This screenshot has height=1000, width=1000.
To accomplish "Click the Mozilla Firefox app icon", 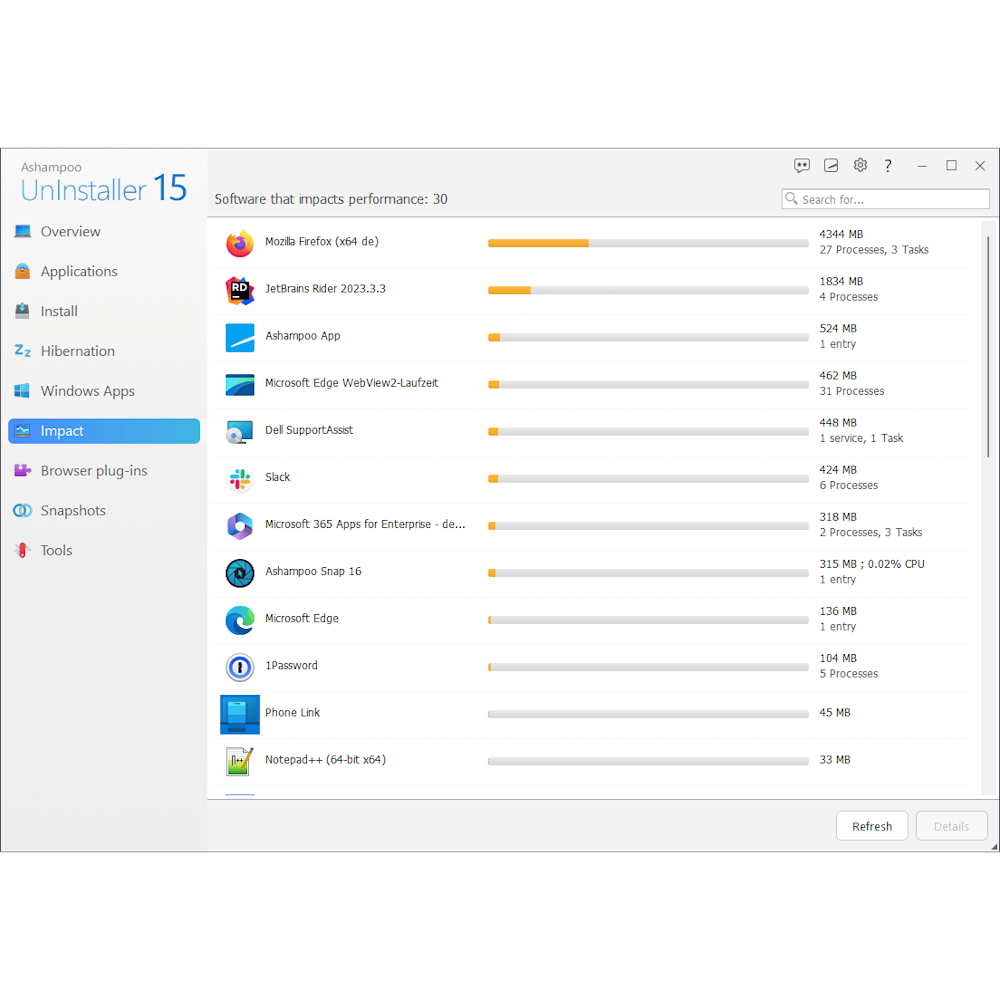I will tap(240, 243).
